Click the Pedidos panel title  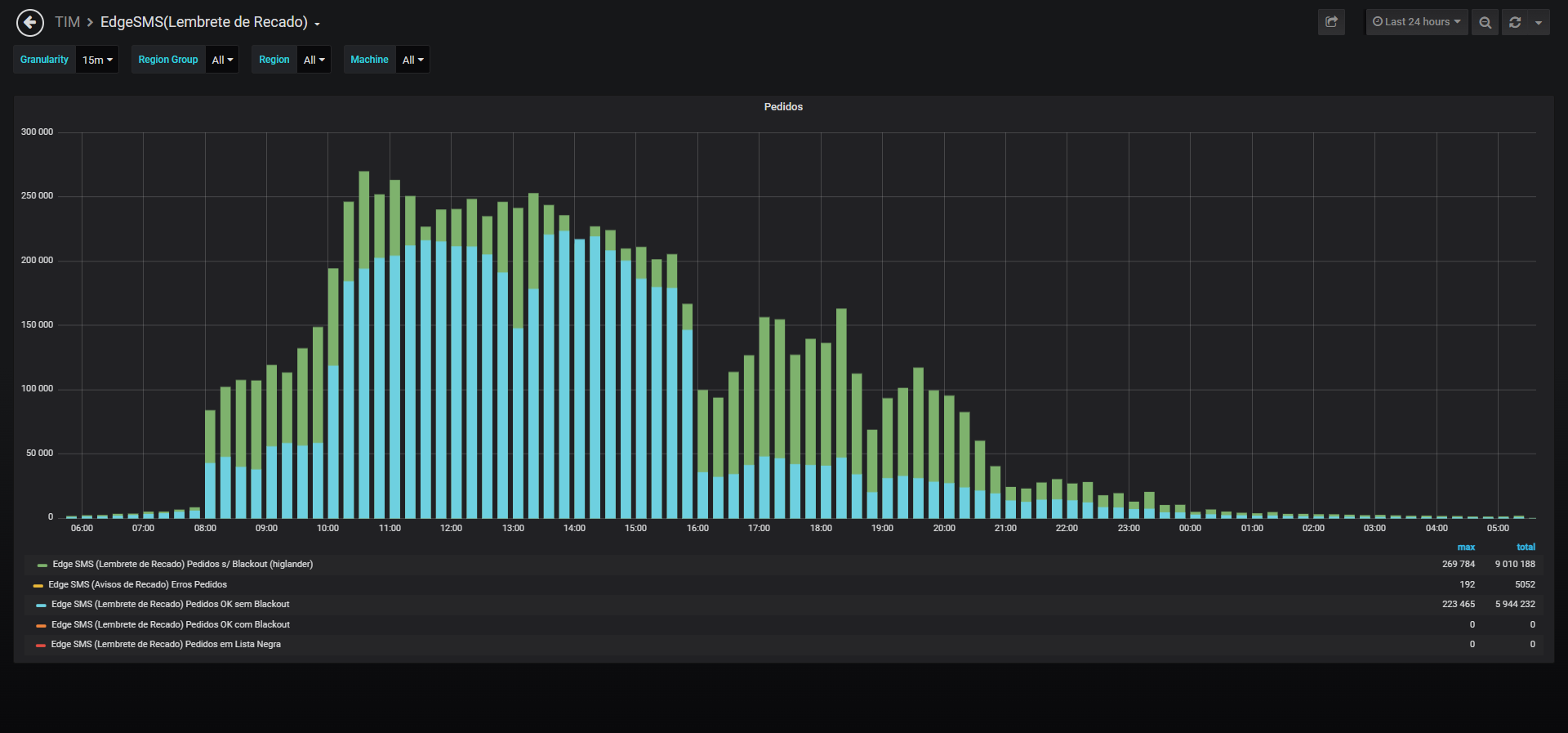tap(783, 107)
